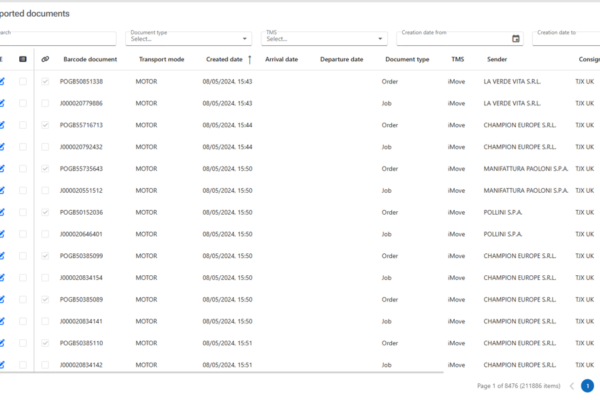This screenshot has width=600, height=400.
Task: Click the Transport mode column header
Action: click(161, 59)
